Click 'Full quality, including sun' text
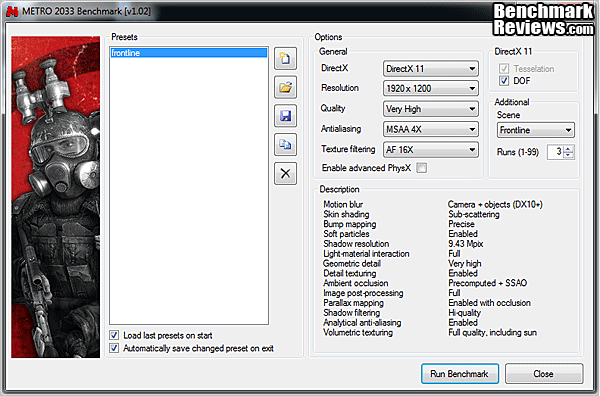This screenshot has width=600, height=396. click(x=492, y=332)
